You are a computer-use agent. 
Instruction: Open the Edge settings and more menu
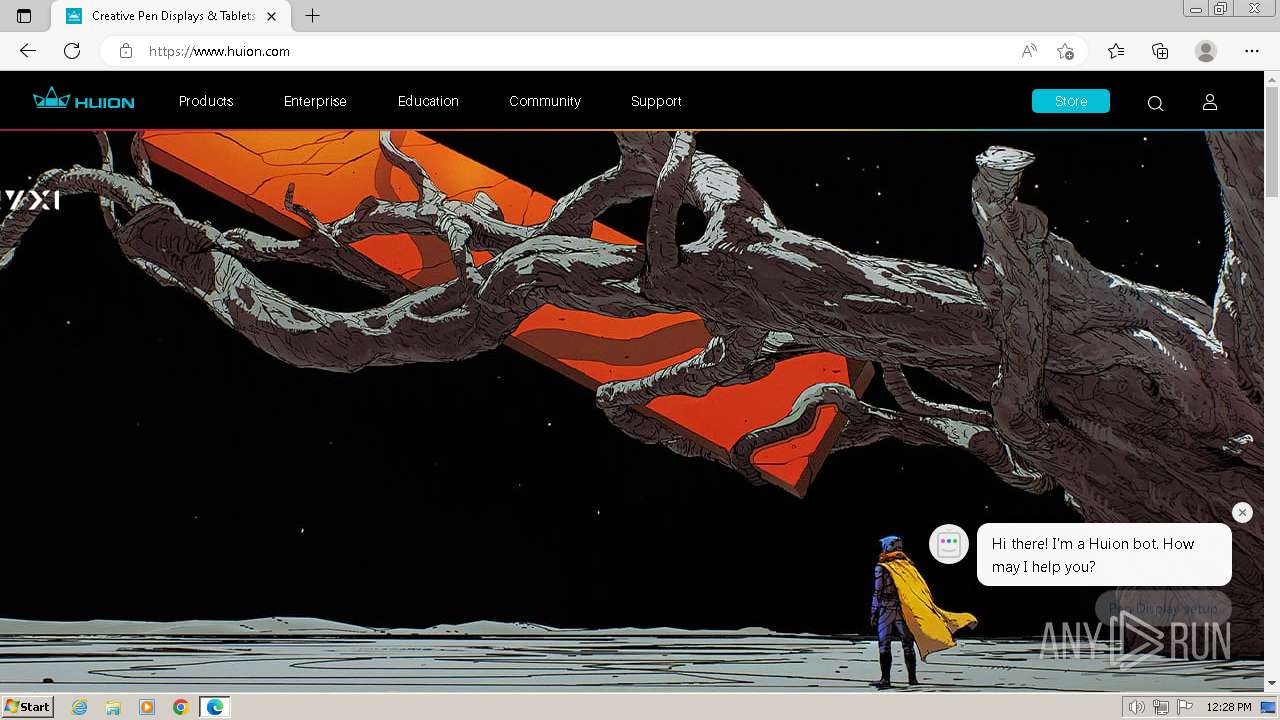click(x=1252, y=51)
